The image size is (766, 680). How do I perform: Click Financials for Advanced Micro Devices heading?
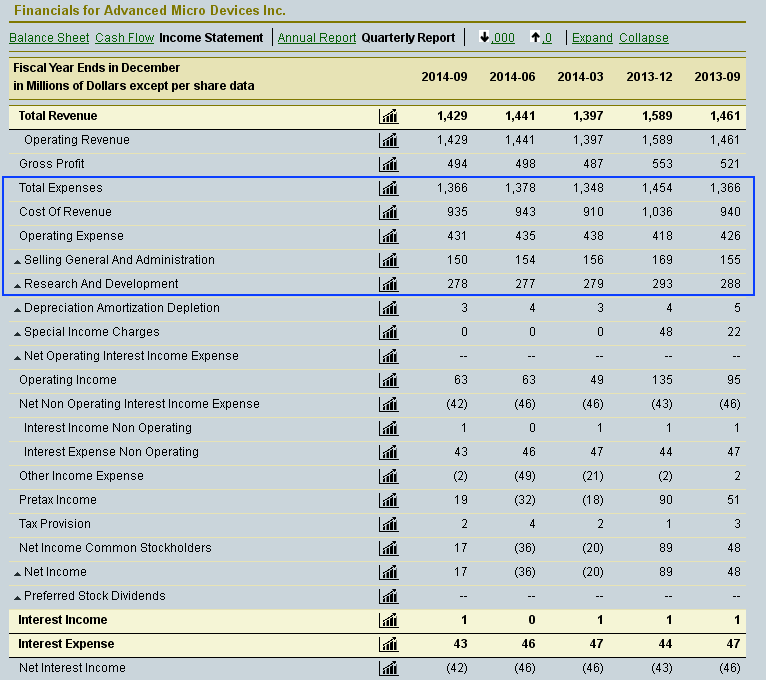pyautogui.click(x=149, y=10)
